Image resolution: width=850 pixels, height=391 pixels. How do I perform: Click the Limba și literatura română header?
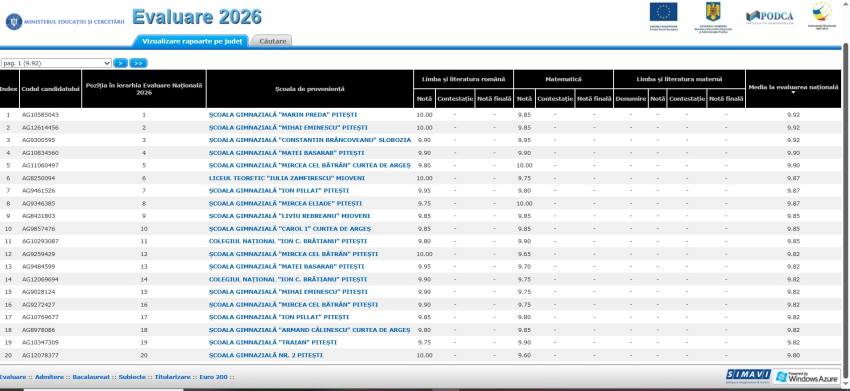click(x=463, y=79)
